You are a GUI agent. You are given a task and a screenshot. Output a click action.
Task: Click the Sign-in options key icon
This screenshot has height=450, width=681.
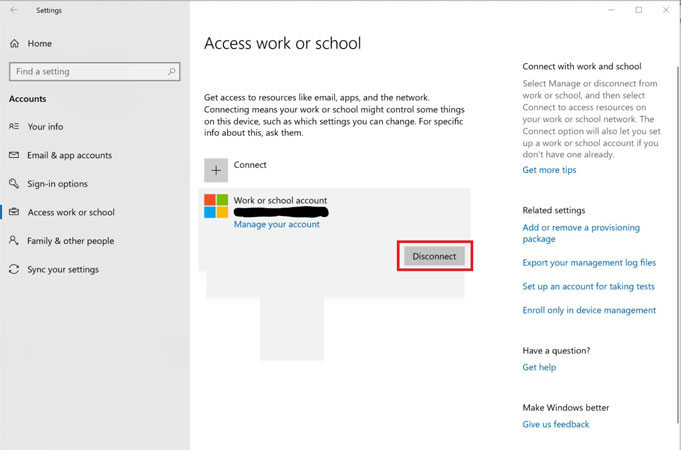[x=14, y=184]
